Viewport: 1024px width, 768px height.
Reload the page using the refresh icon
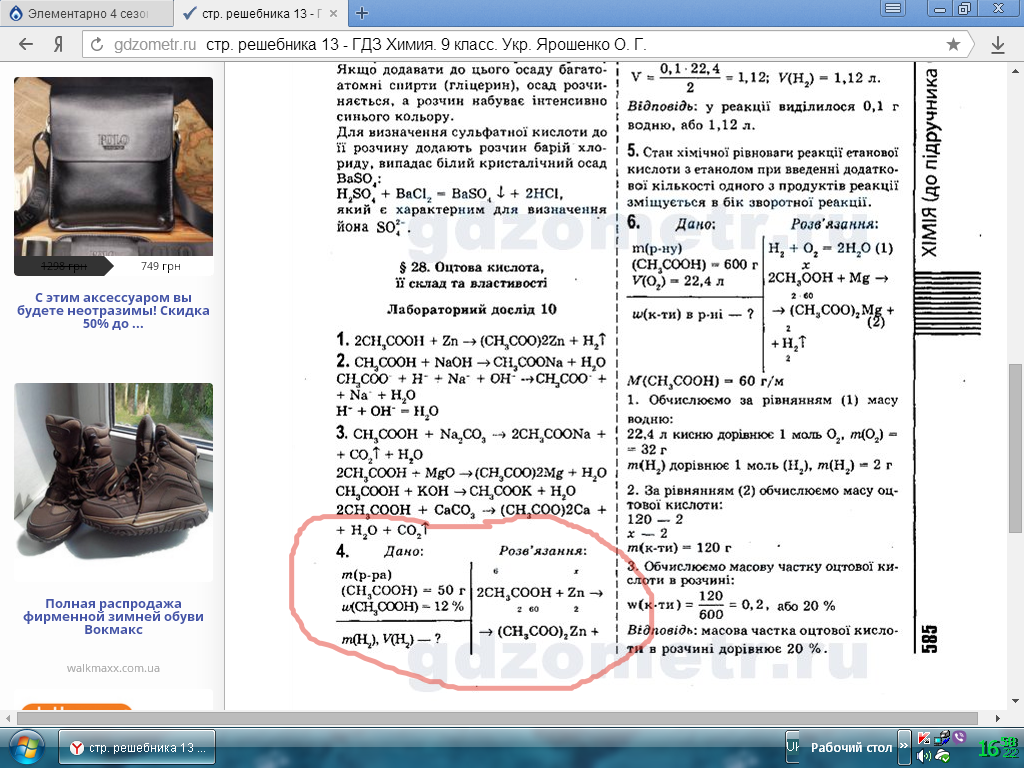pos(97,45)
